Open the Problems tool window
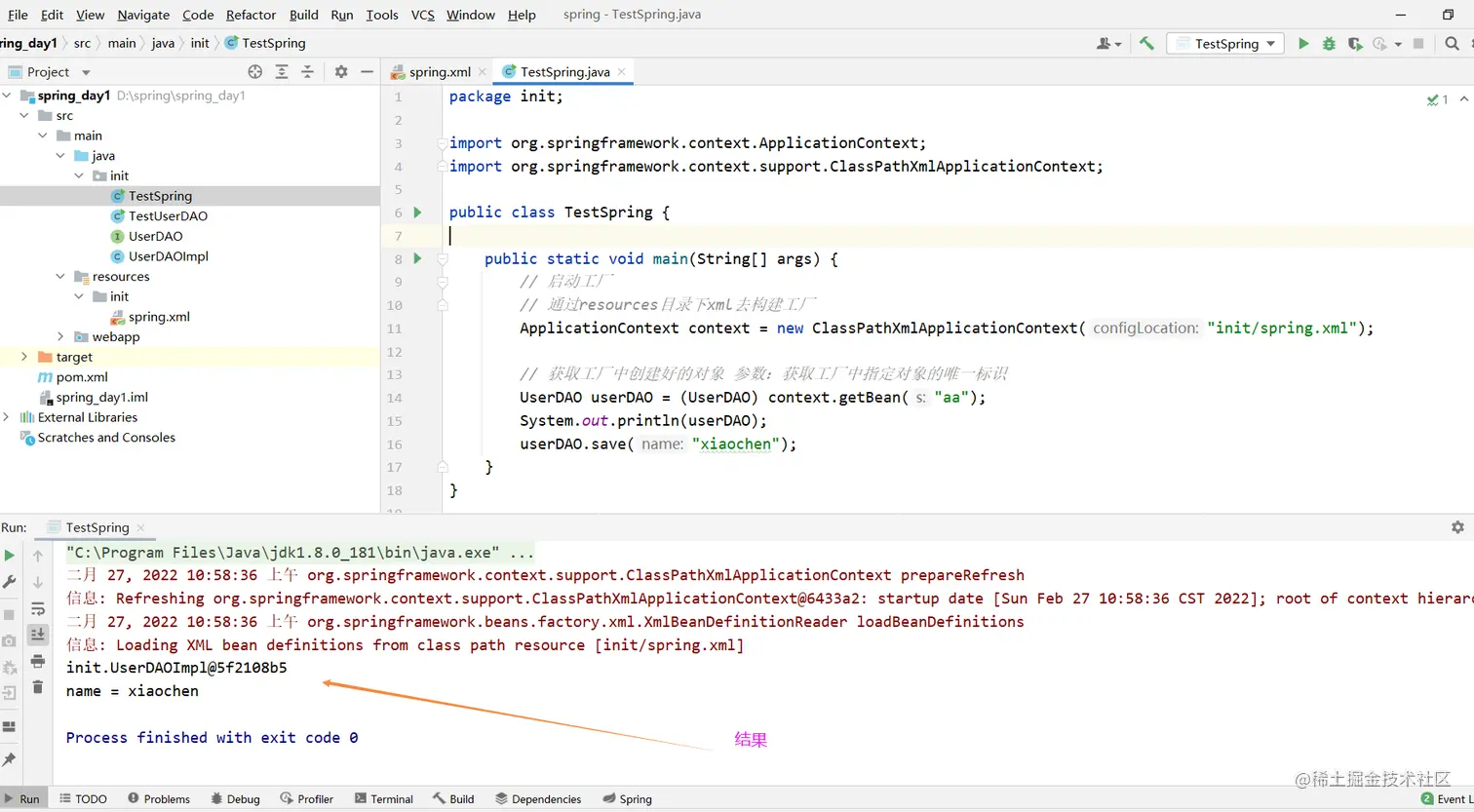 click(x=159, y=798)
